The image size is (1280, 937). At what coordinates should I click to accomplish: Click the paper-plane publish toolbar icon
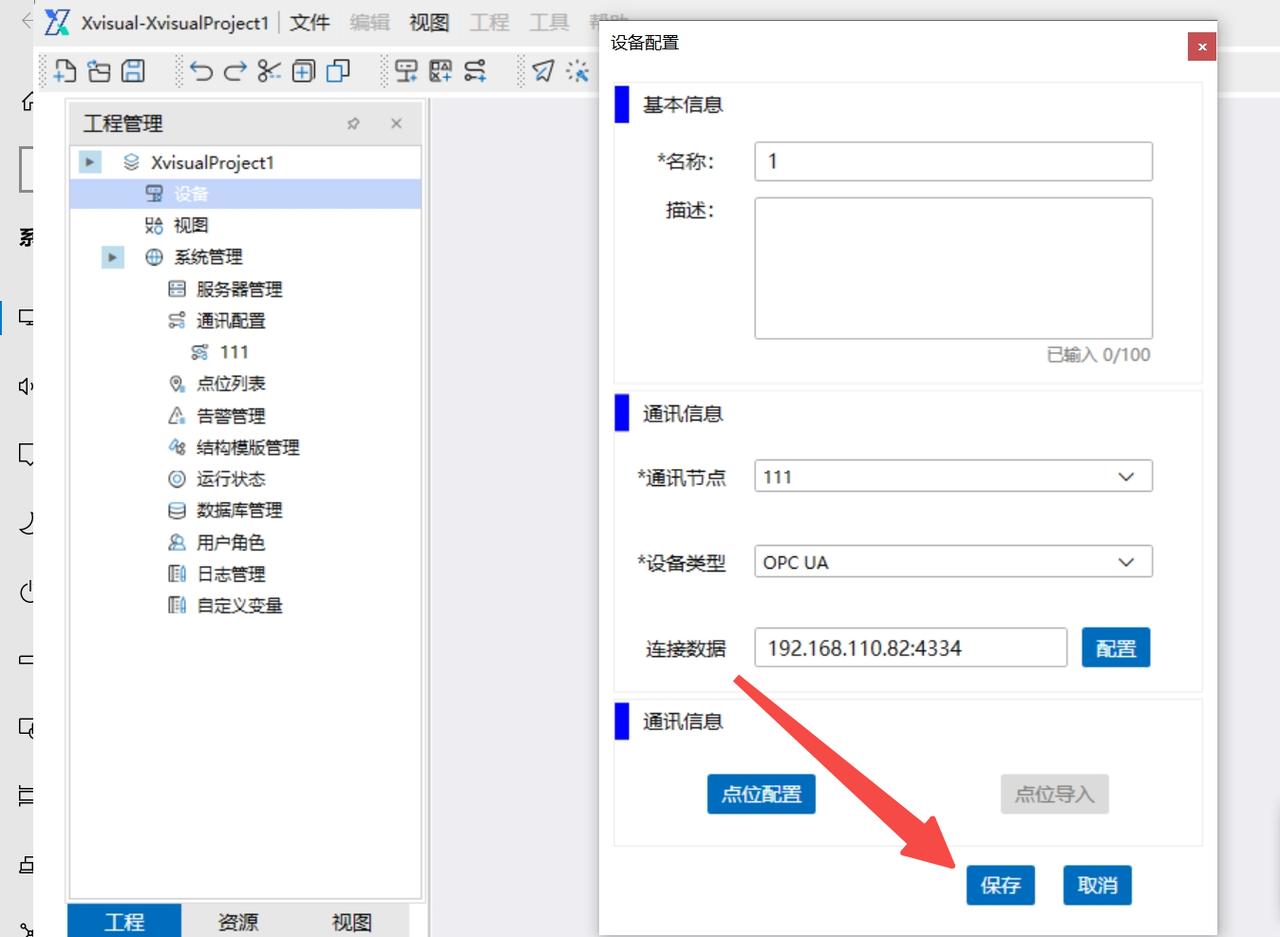click(543, 71)
